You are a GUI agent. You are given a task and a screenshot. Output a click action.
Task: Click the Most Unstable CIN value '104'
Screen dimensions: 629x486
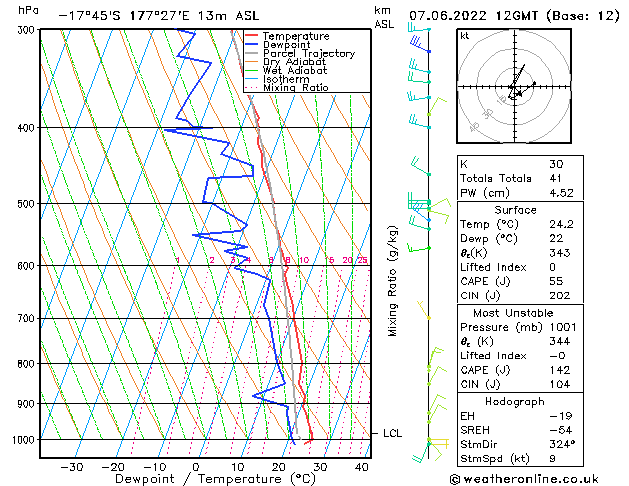click(x=560, y=384)
